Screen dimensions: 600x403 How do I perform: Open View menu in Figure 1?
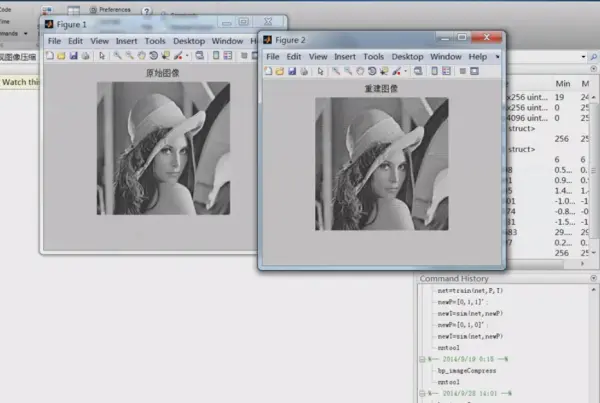pos(99,41)
